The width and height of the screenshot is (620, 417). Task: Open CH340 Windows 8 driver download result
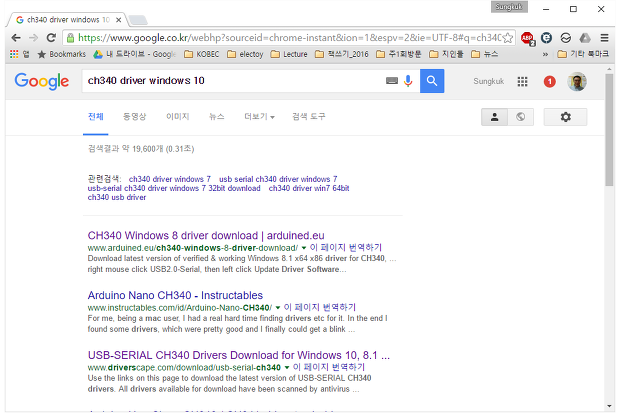pyautogui.click(x=206, y=236)
